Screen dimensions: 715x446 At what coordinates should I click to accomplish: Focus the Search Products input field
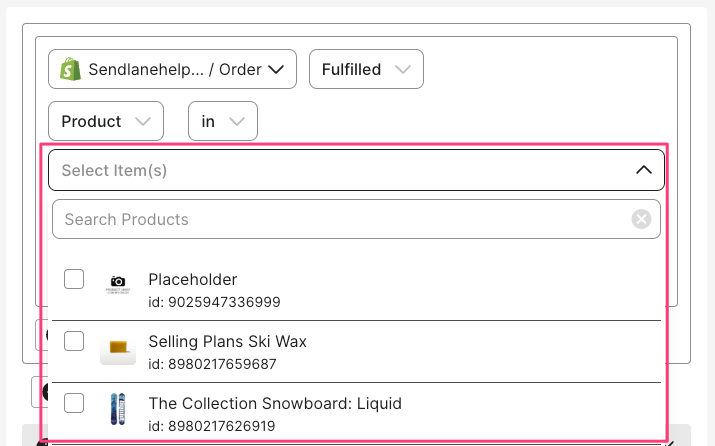(340, 219)
